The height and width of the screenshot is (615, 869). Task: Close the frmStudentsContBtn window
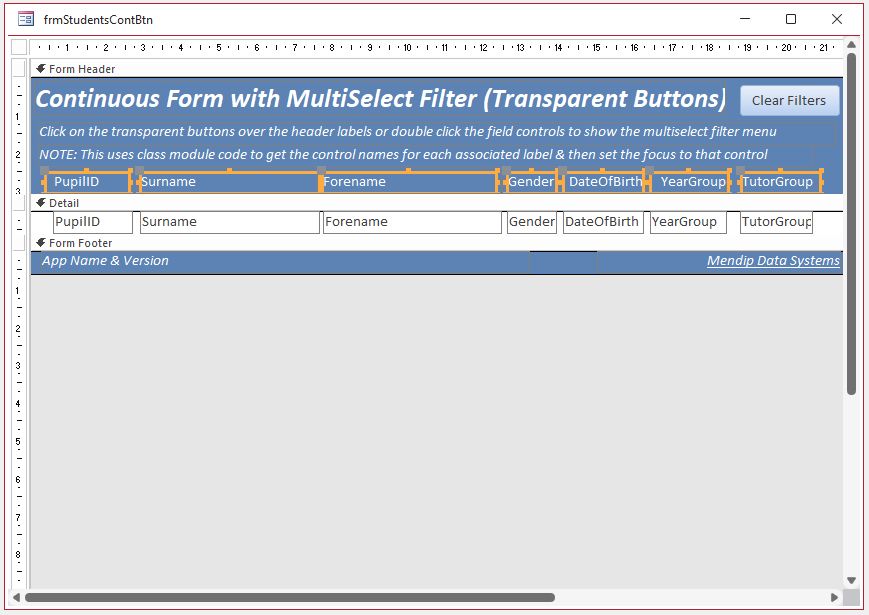click(x=837, y=19)
